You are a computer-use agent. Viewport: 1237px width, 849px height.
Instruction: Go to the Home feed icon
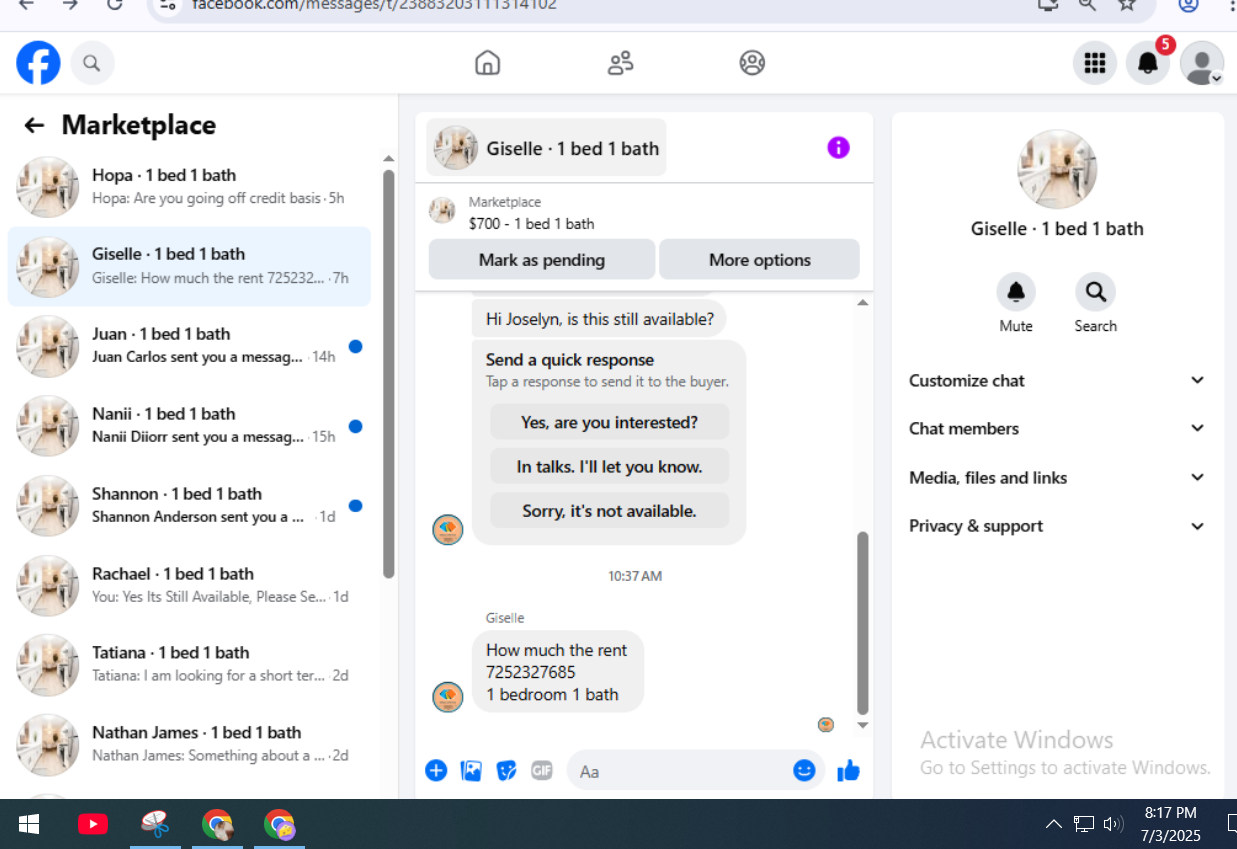pos(487,63)
